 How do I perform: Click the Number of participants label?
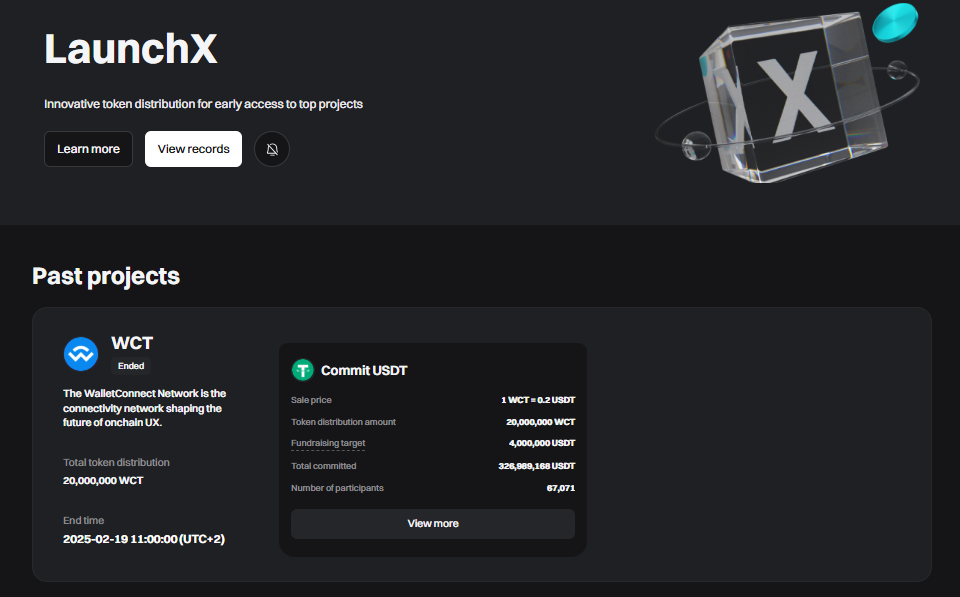pyautogui.click(x=337, y=488)
